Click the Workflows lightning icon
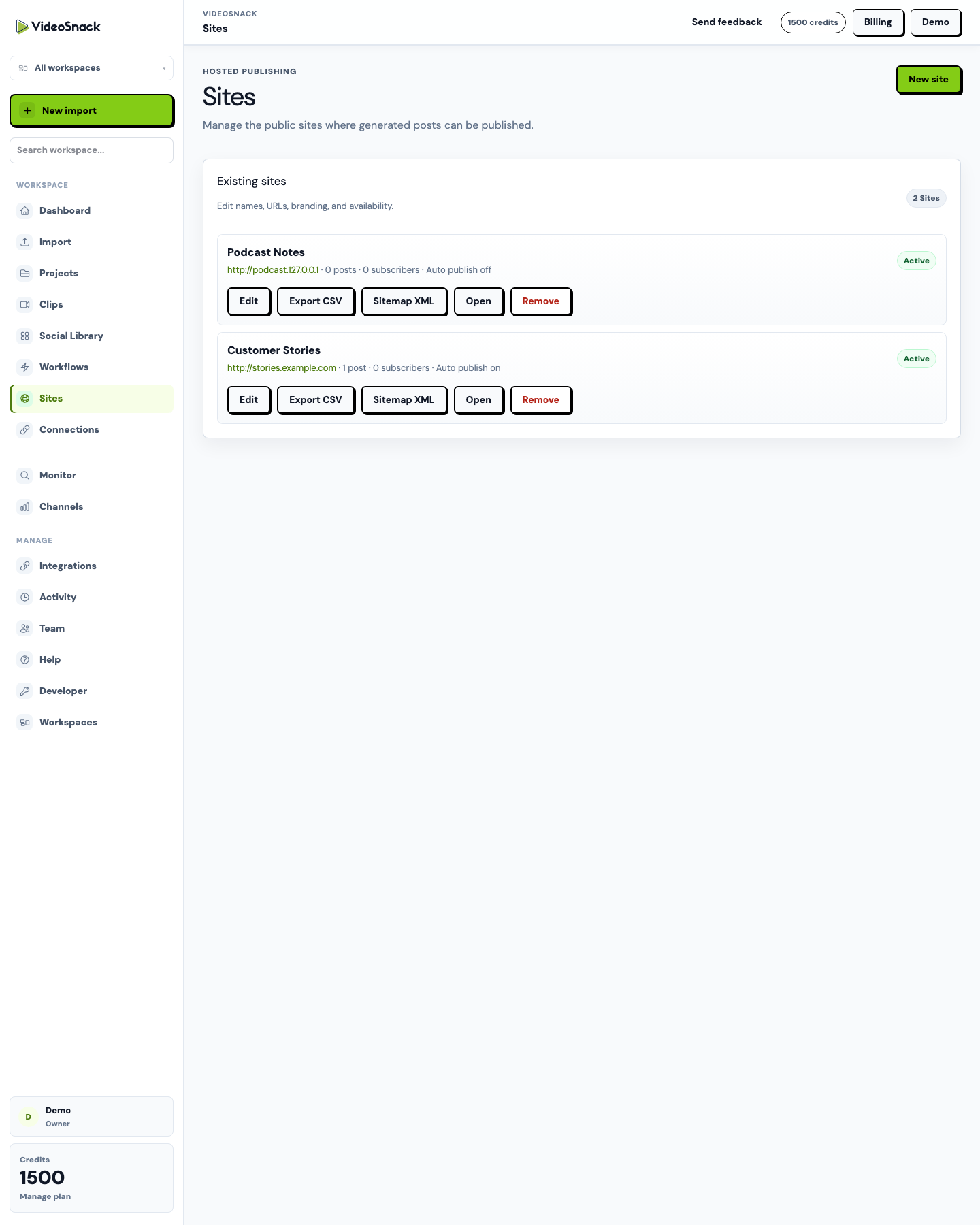Image resolution: width=980 pixels, height=1225 pixels. point(25,367)
